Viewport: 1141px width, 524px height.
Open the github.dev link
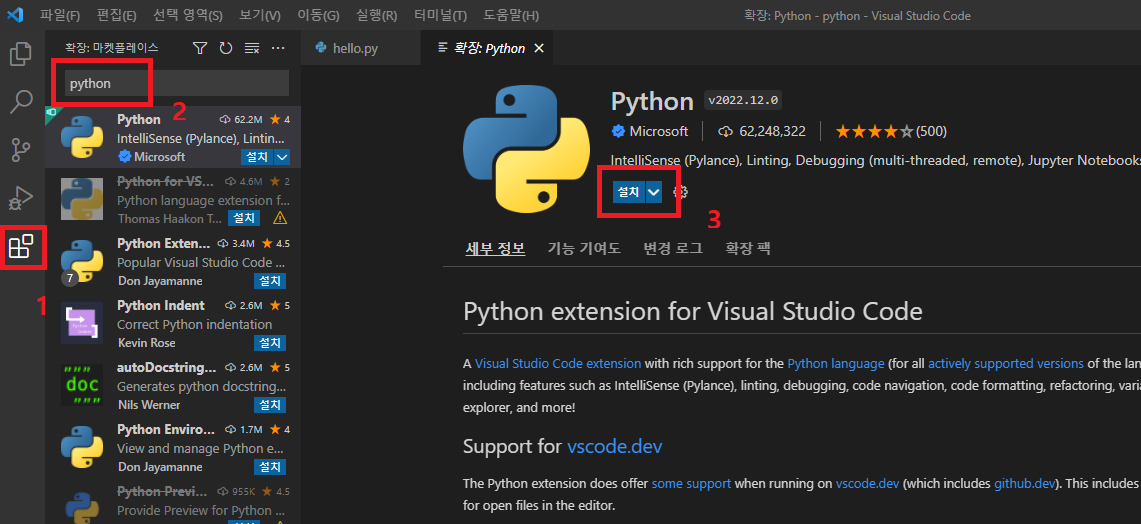click(x=1026, y=483)
